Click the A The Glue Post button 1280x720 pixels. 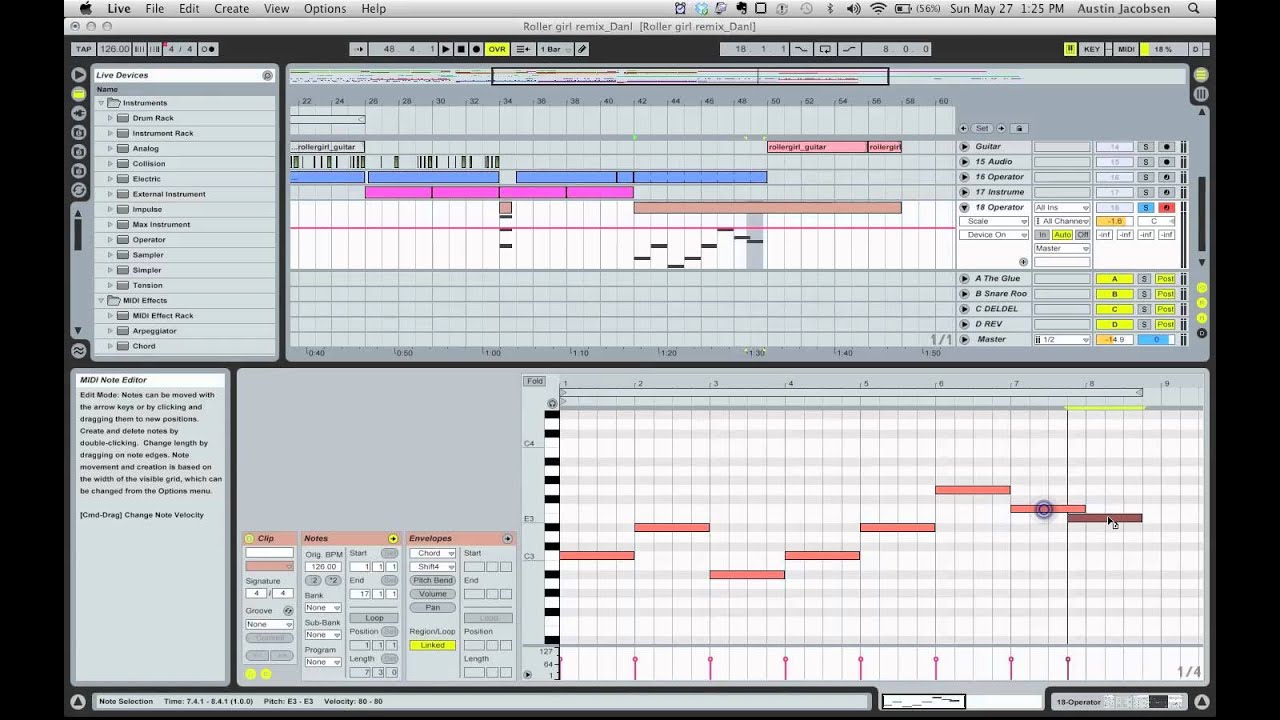tap(1165, 279)
